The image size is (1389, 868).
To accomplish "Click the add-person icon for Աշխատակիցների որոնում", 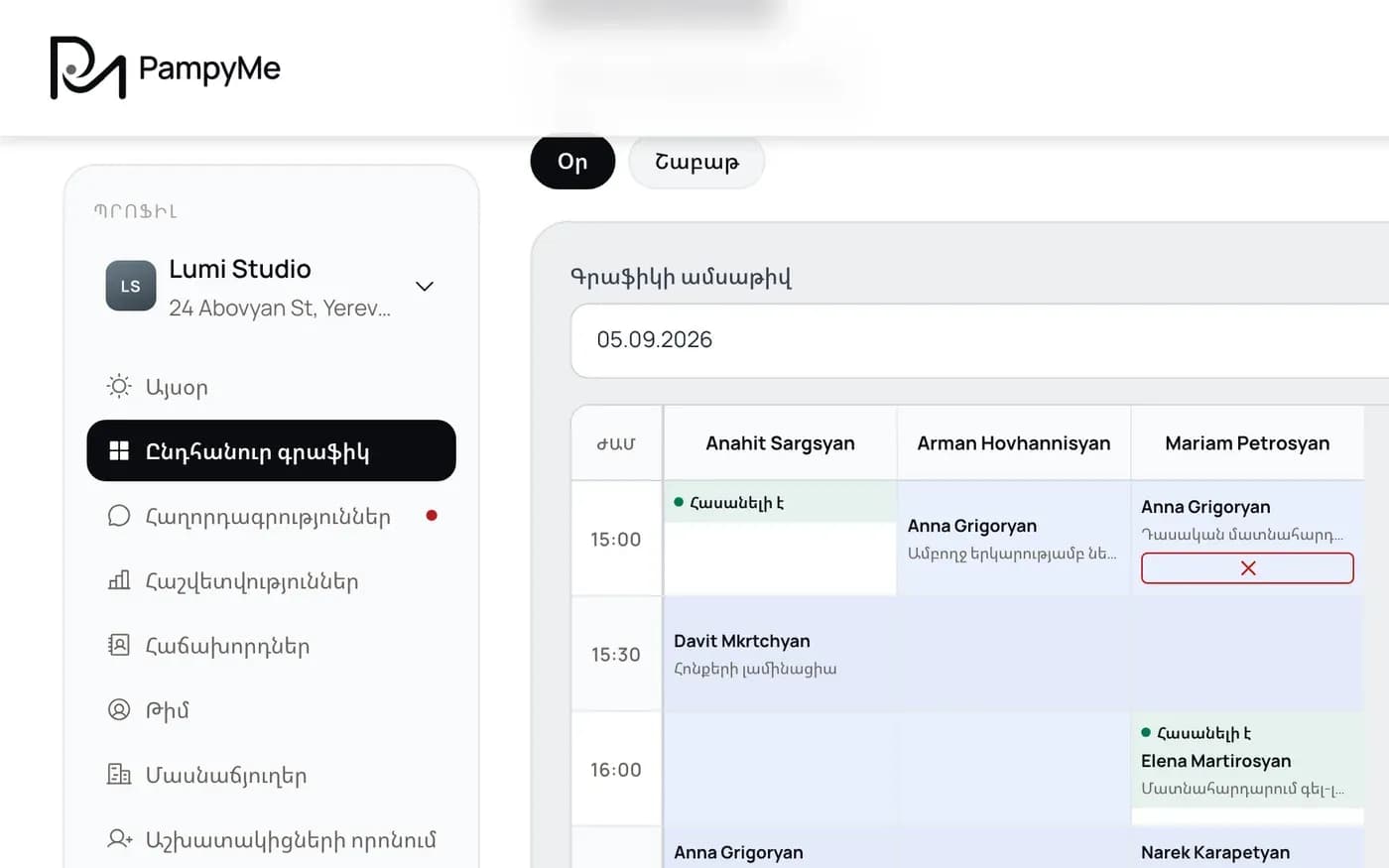I will [120, 839].
